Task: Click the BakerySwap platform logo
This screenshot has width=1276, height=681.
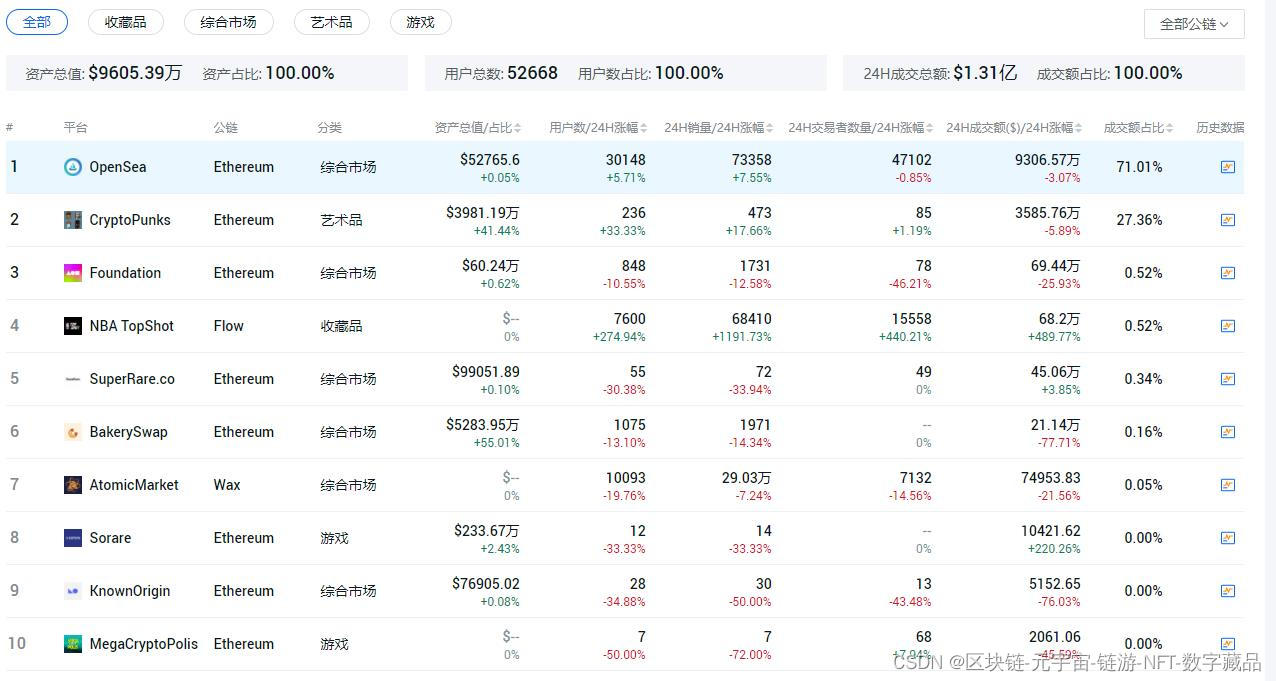Action: point(73,432)
